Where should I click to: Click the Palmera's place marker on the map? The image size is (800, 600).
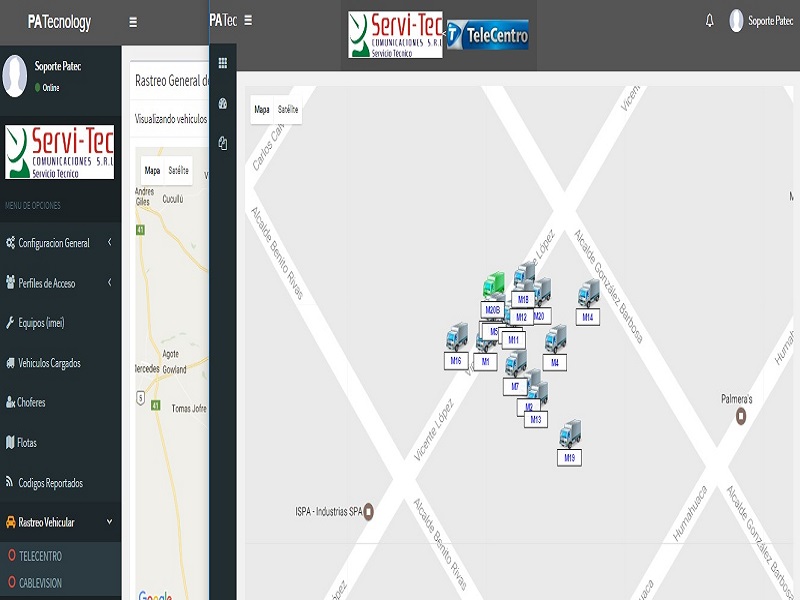click(x=741, y=415)
